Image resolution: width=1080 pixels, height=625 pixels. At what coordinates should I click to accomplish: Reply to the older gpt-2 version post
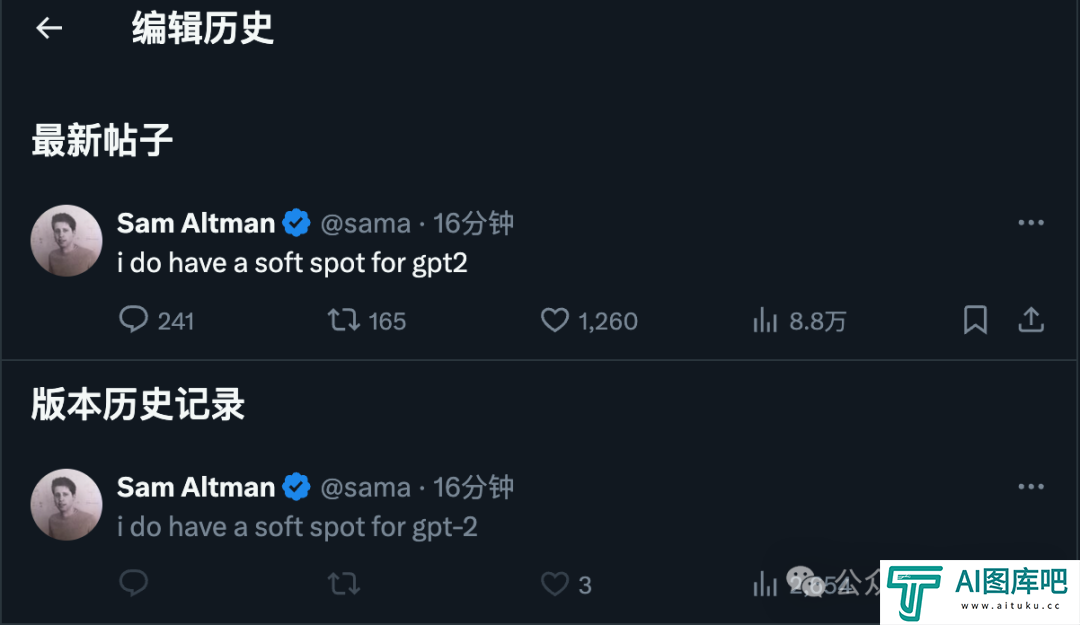point(134,583)
